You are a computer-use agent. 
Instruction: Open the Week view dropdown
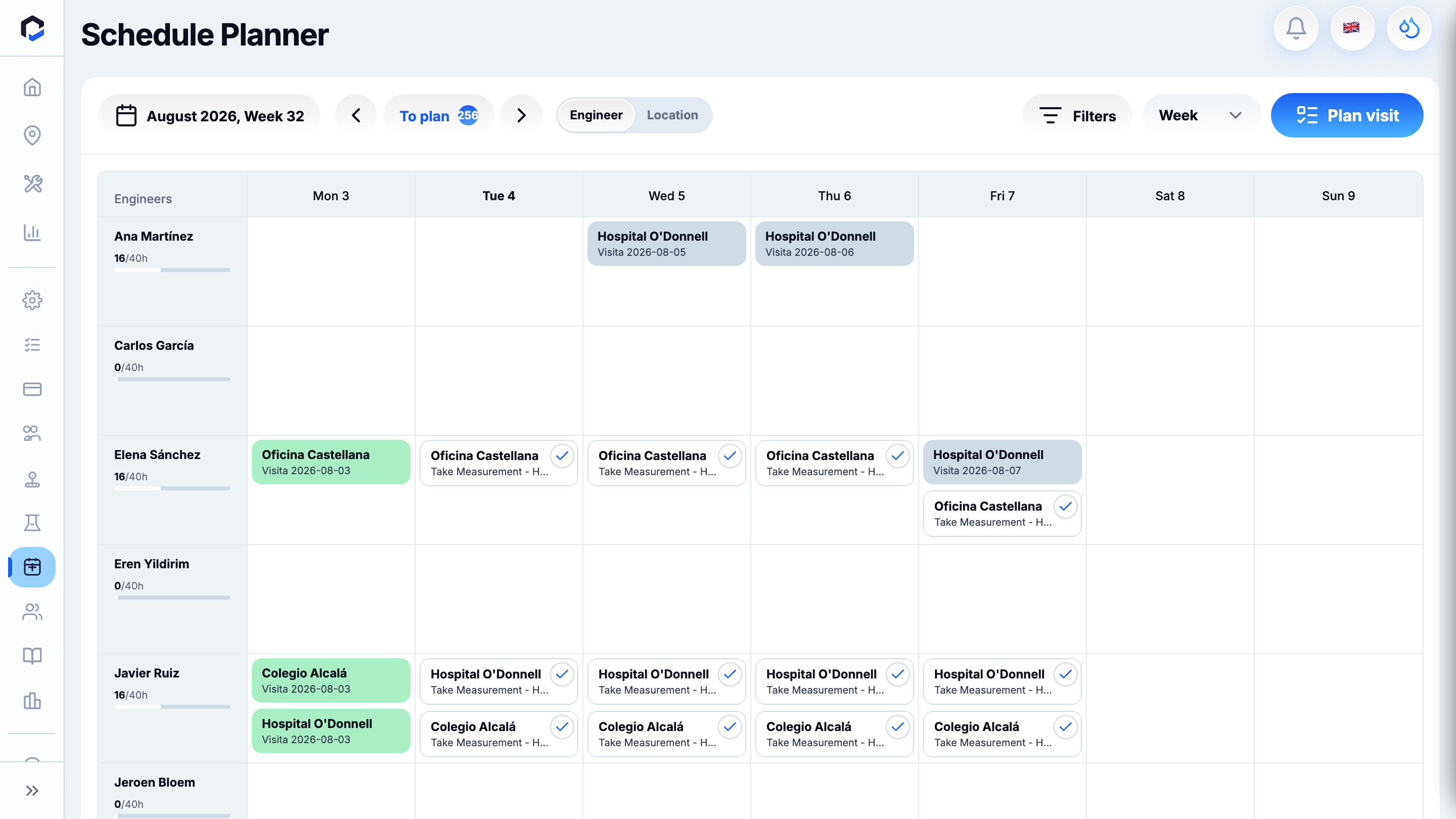(1201, 115)
